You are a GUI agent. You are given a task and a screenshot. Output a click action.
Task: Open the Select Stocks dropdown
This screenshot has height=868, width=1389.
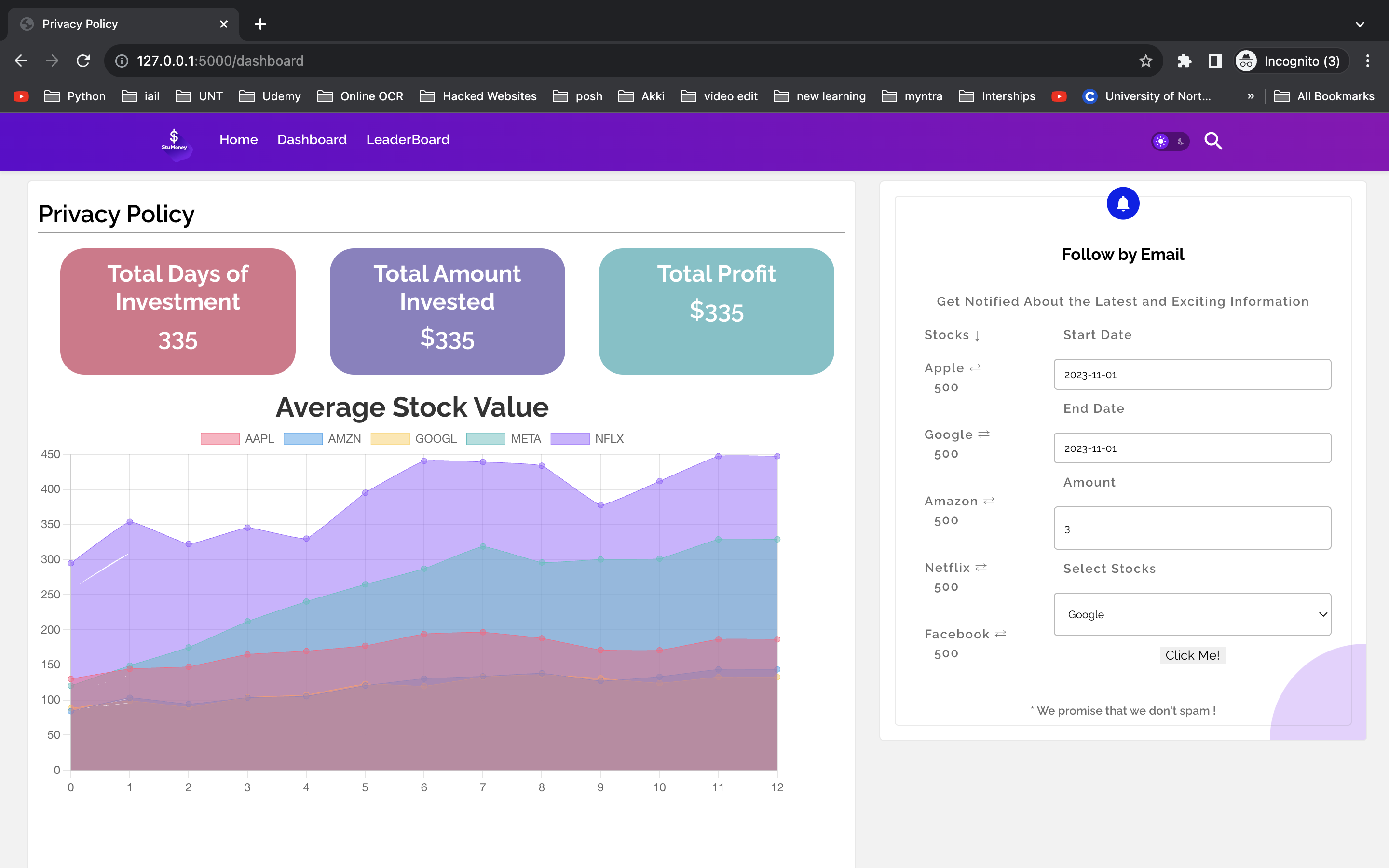(1192, 614)
